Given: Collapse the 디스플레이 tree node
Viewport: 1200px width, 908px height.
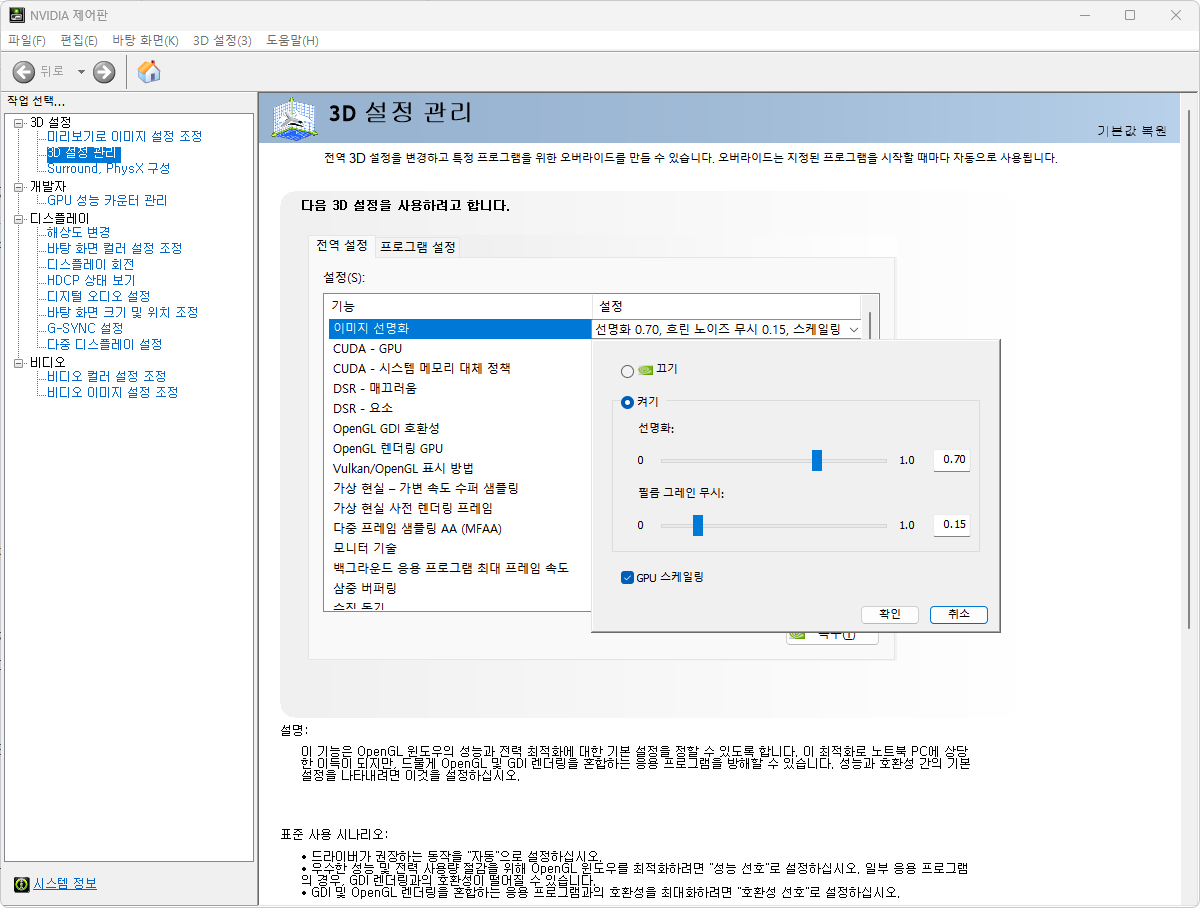Looking at the screenshot, I should pyautogui.click(x=20, y=218).
